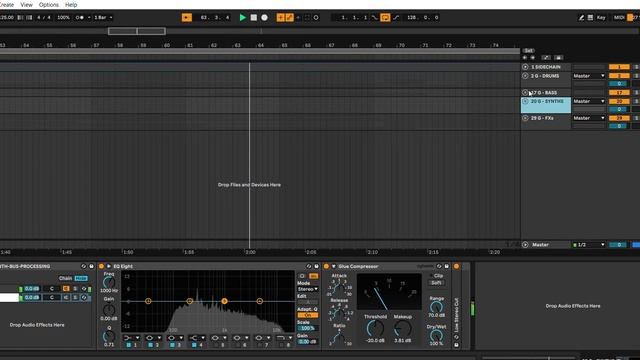Toggle Glue Compressor device activator

point(326,266)
